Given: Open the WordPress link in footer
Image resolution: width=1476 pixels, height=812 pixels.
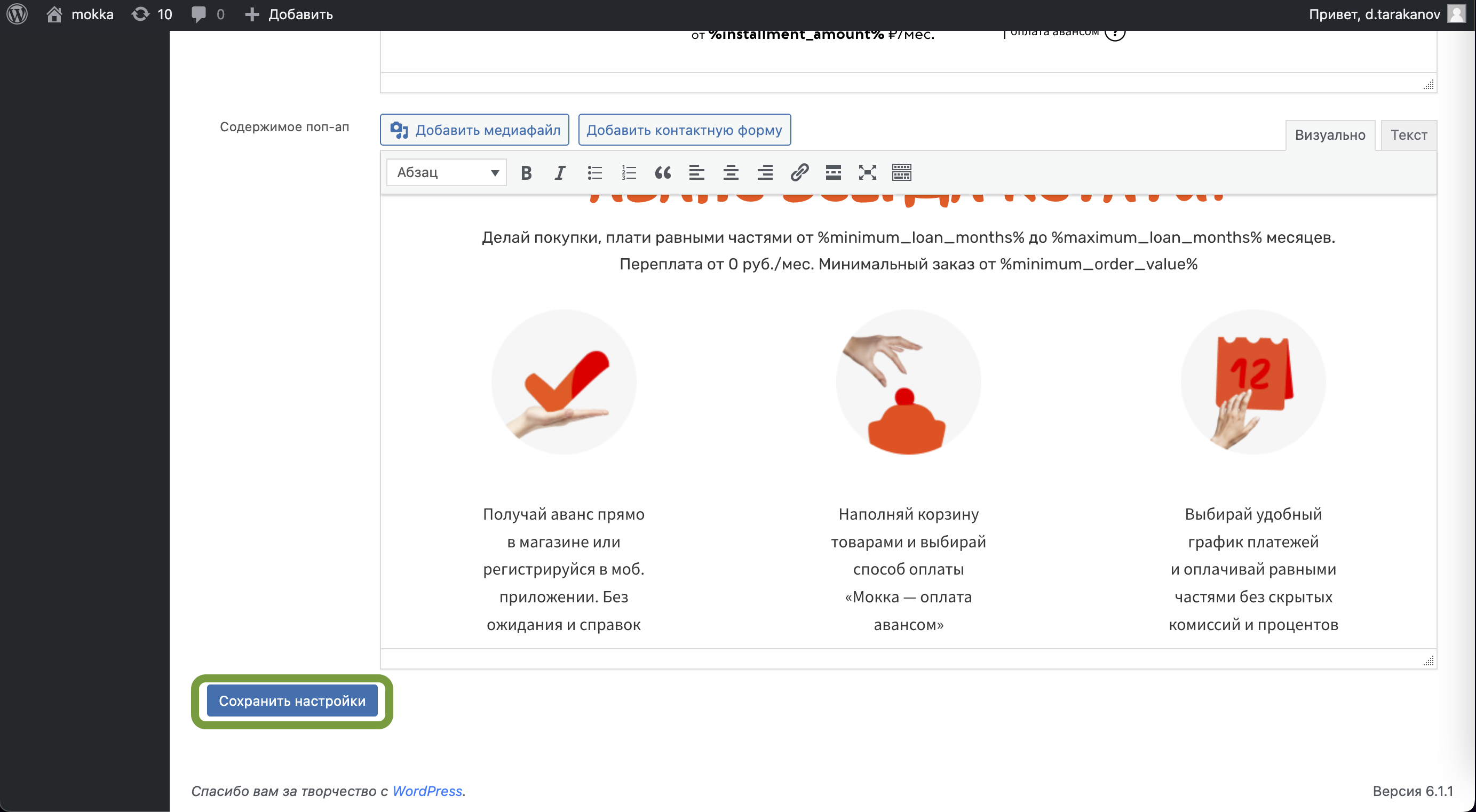Looking at the screenshot, I should pos(427,791).
